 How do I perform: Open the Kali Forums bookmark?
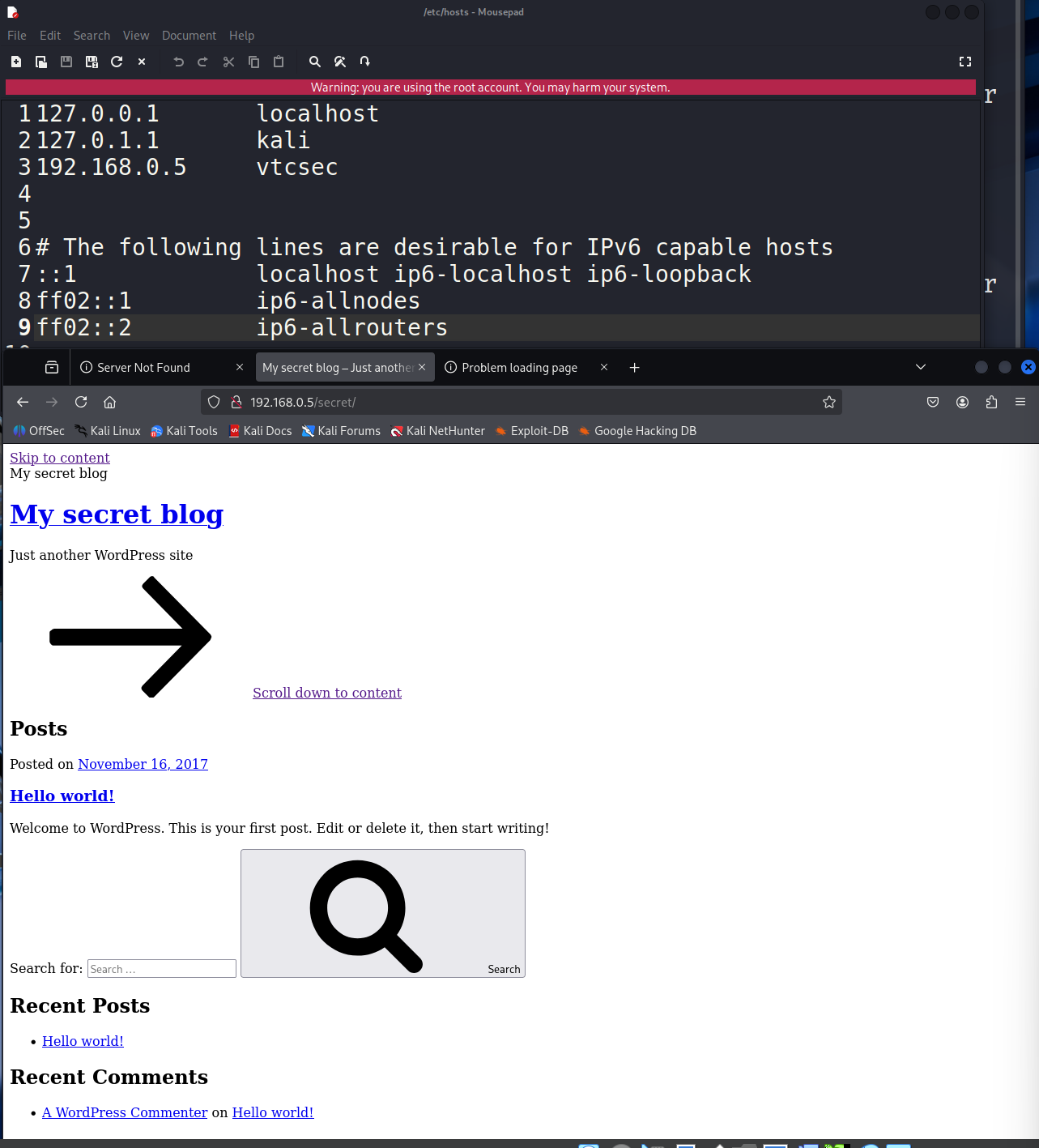341,431
